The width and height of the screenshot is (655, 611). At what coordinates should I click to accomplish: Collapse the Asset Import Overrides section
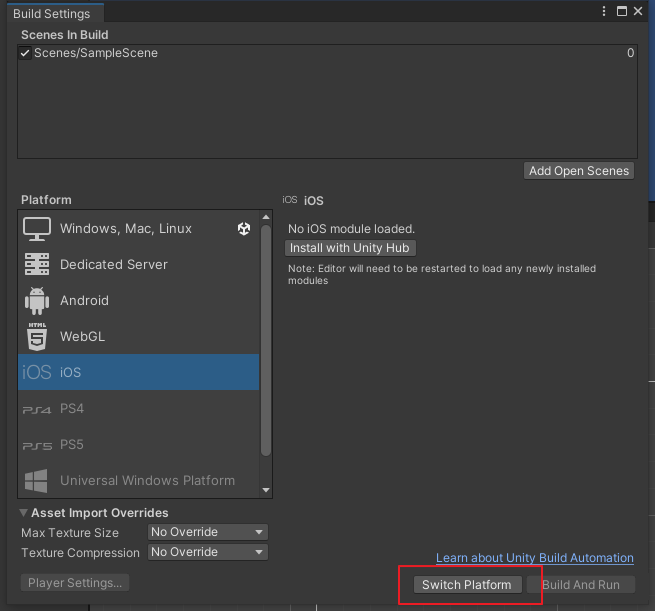[24, 512]
